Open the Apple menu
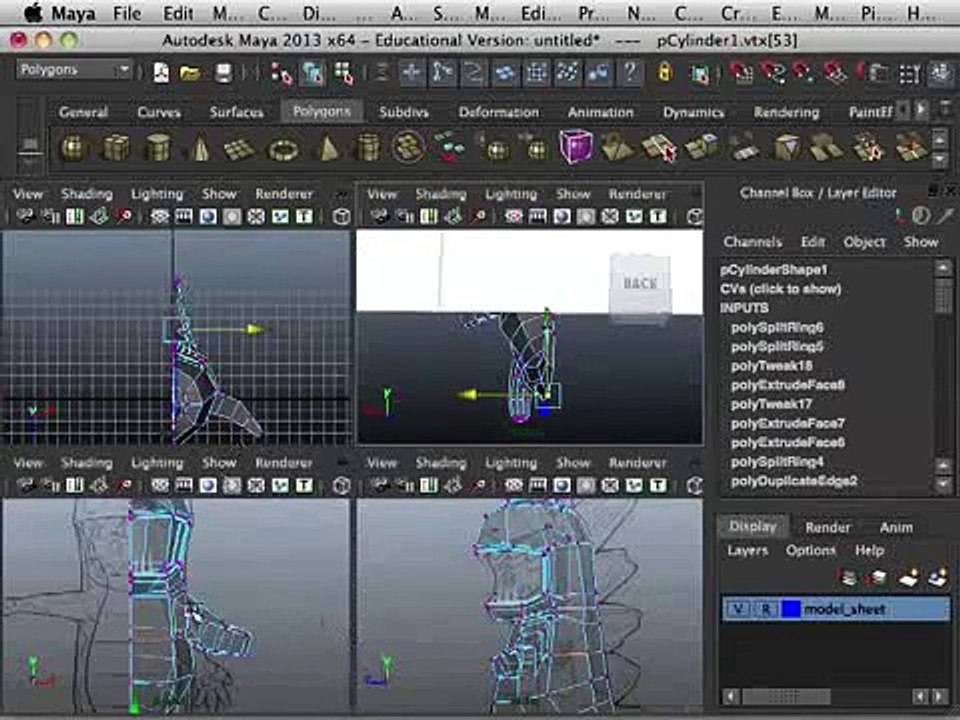This screenshot has width=960, height=720. 31,12
